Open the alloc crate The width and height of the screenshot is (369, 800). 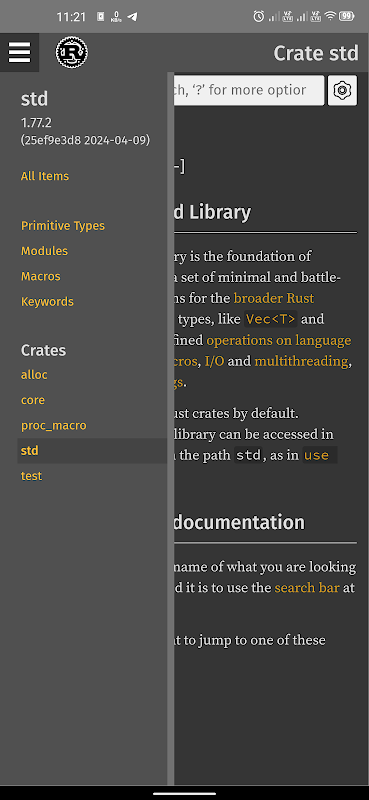point(34,375)
